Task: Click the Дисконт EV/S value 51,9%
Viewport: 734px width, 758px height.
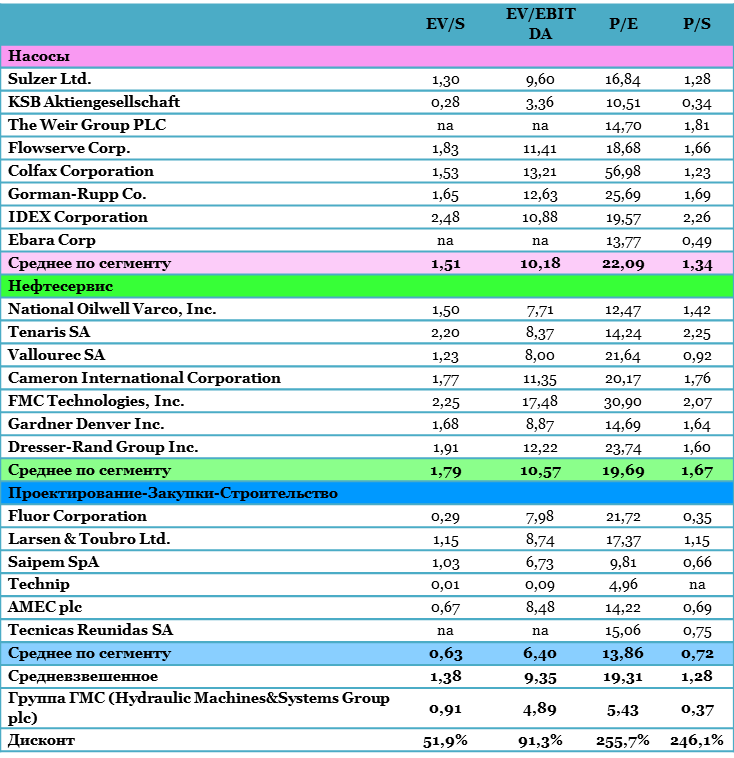Action: [445, 741]
